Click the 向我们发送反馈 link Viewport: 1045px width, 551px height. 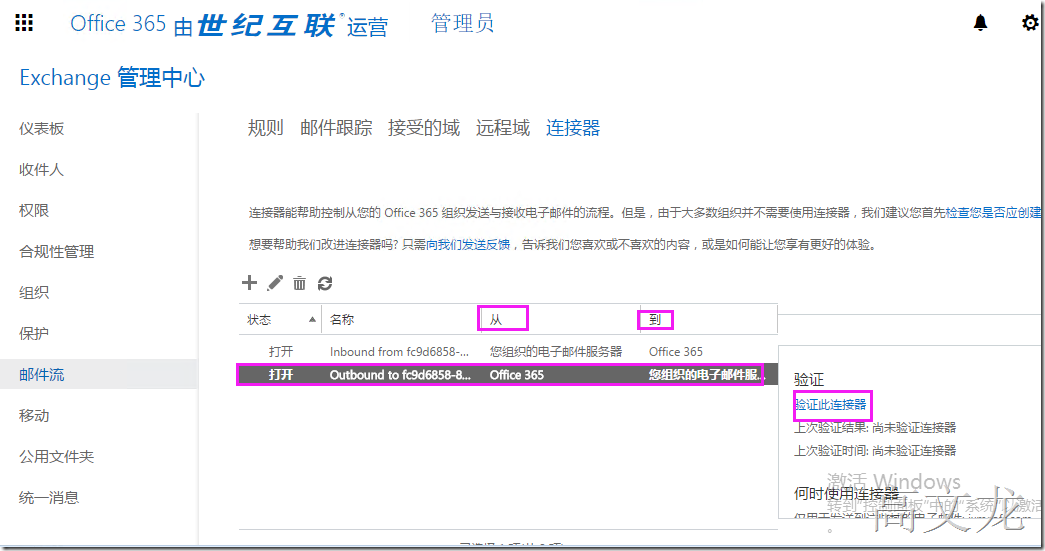(468, 245)
